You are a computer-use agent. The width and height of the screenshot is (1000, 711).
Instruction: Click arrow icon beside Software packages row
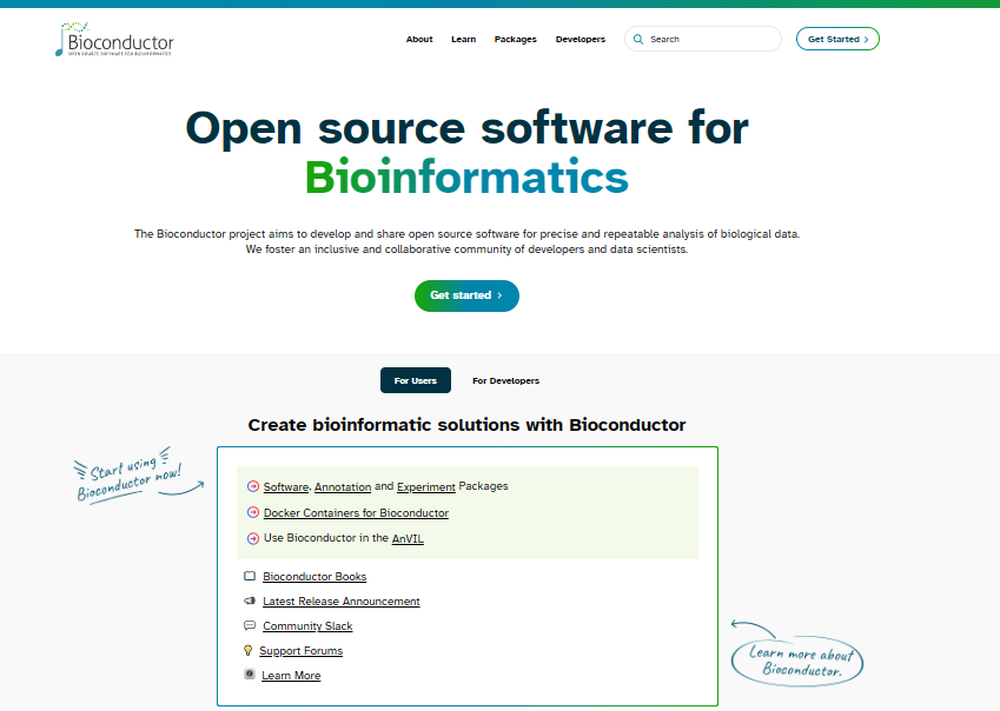[x=253, y=487]
